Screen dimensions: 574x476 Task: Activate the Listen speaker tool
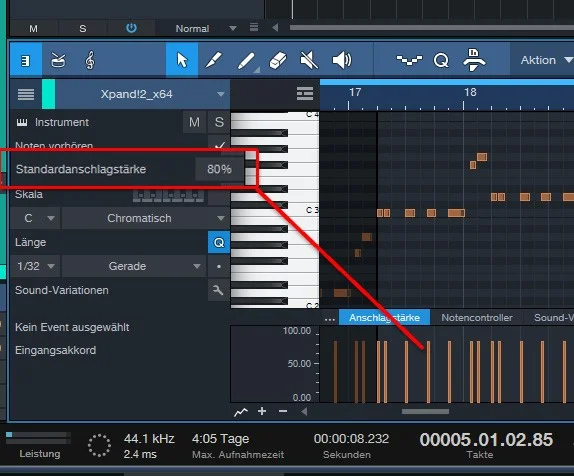click(x=341, y=60)
